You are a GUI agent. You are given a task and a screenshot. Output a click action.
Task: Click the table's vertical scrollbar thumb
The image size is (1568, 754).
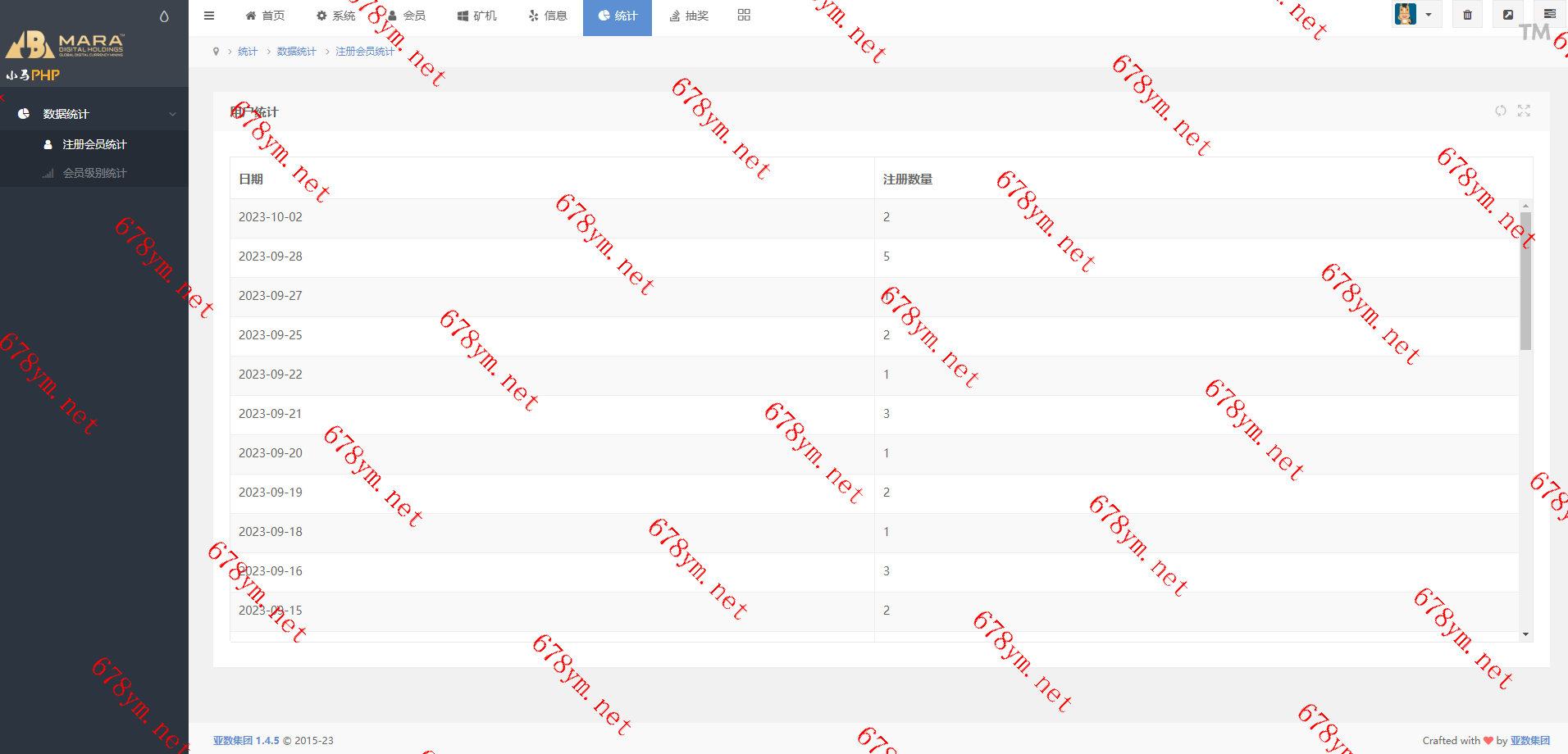pyautogui.click(x=1525, y=279)
